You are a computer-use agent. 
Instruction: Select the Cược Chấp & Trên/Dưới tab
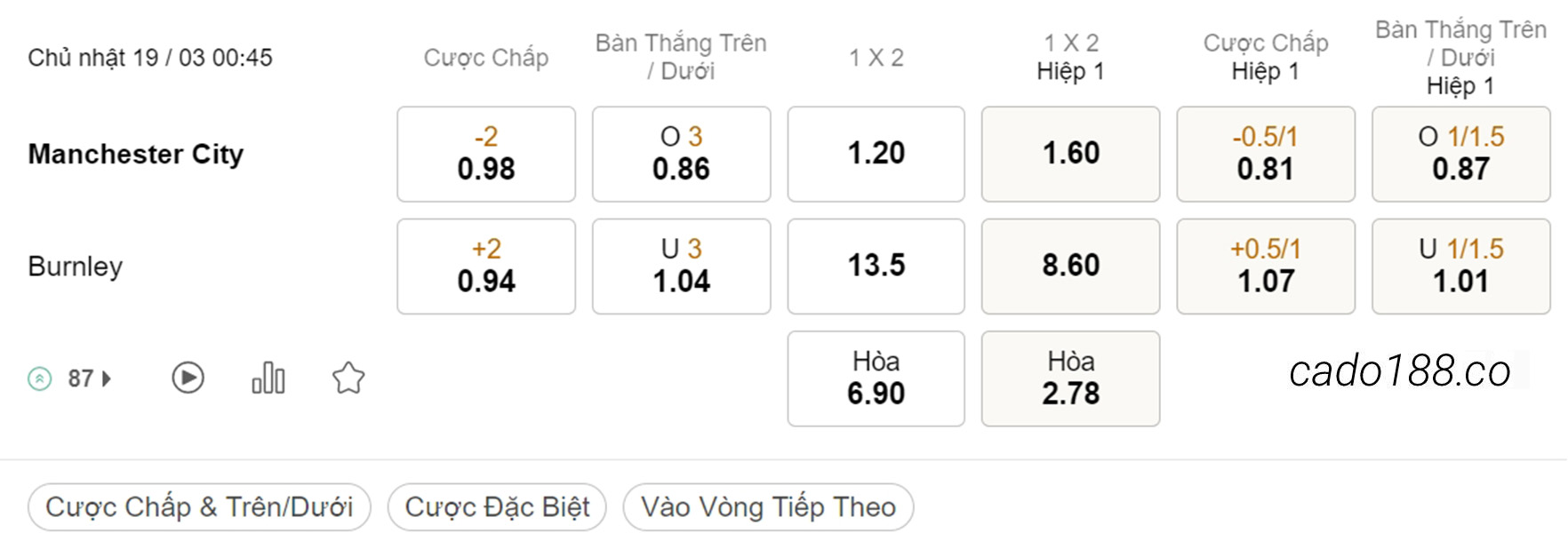pyautogui.click(x=199, y=507)
